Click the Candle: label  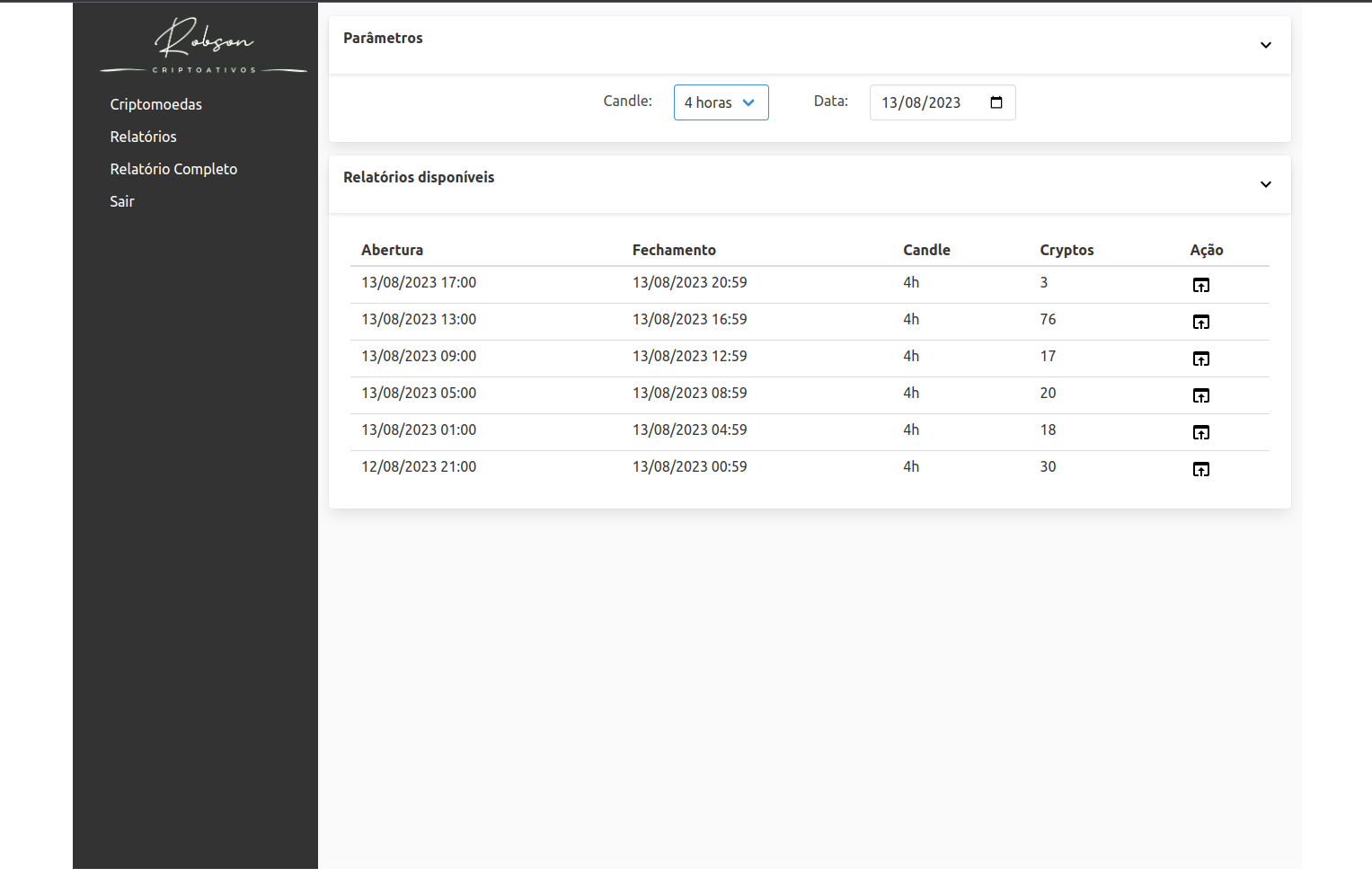pyautogui.click(x=627, y=101)
